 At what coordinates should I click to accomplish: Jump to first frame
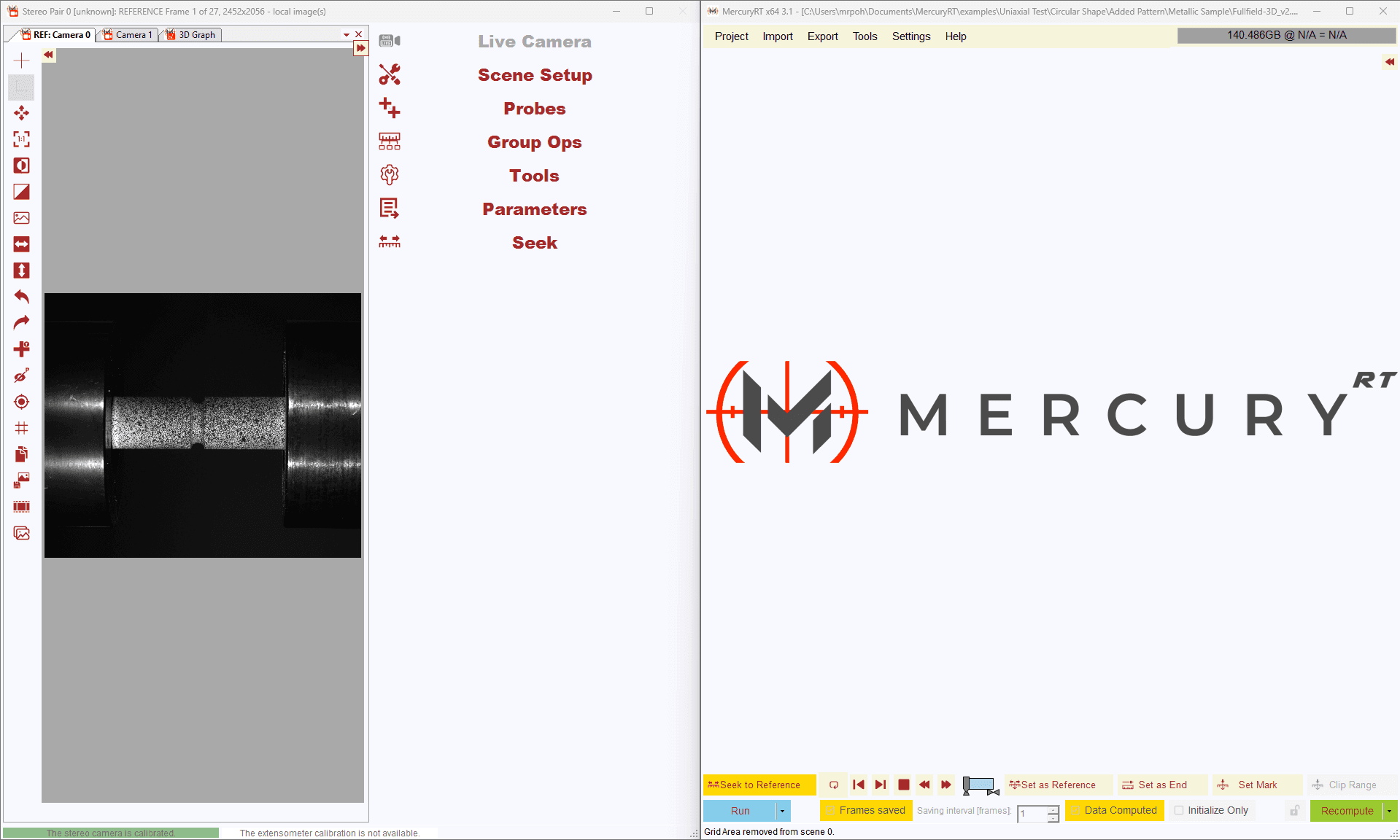coord(859,785)
